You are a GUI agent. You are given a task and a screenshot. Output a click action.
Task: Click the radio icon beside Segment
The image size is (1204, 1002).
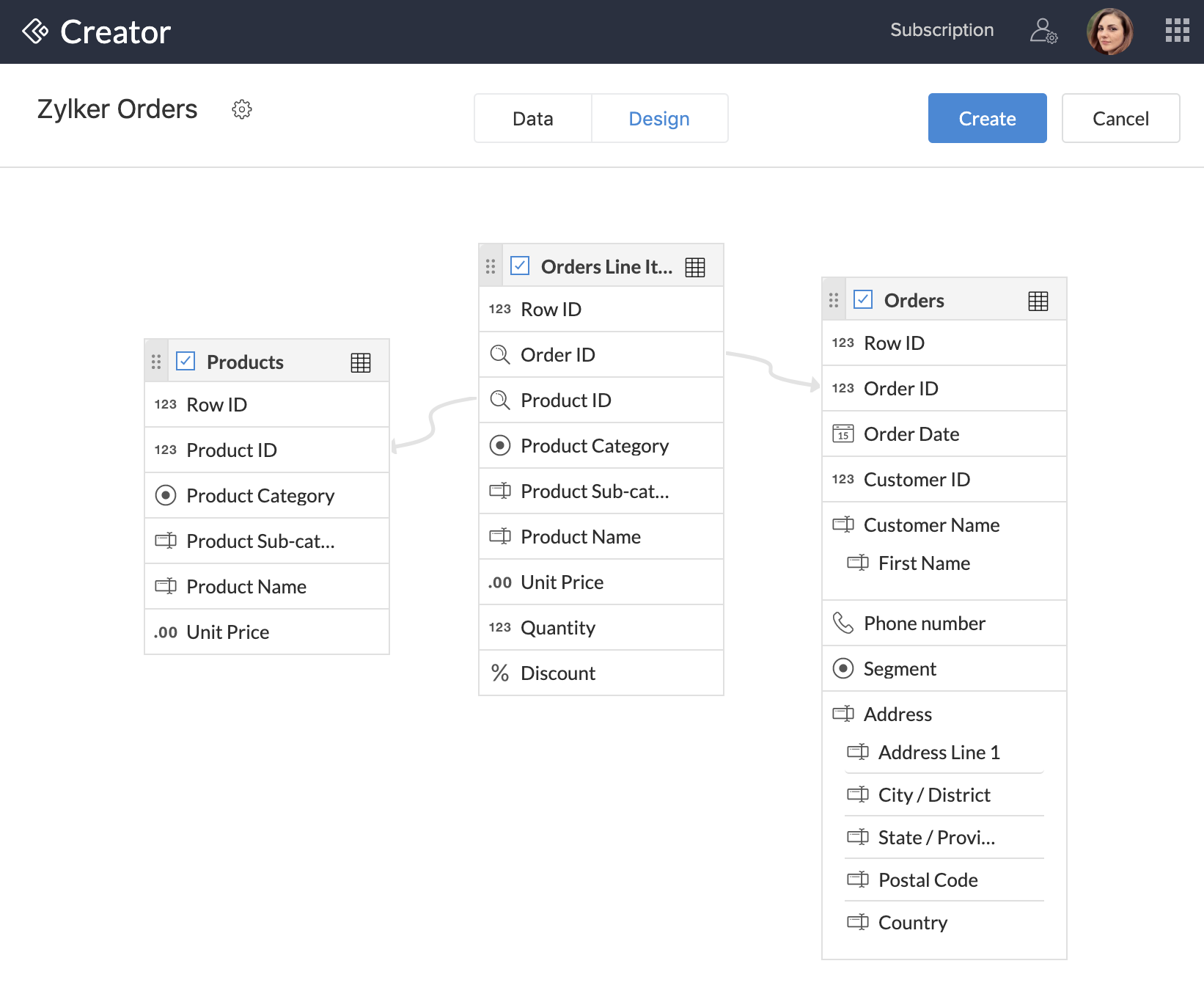pos(843,669)
